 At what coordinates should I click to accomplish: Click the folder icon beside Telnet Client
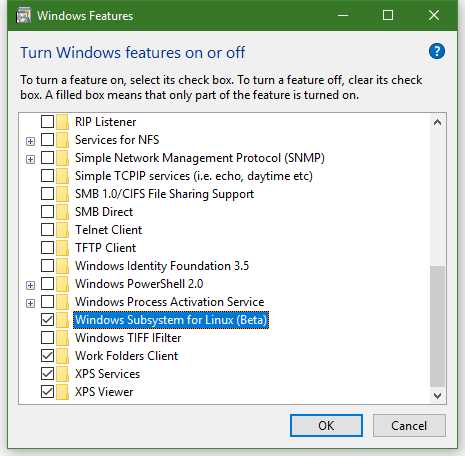(x=62, y=230)
